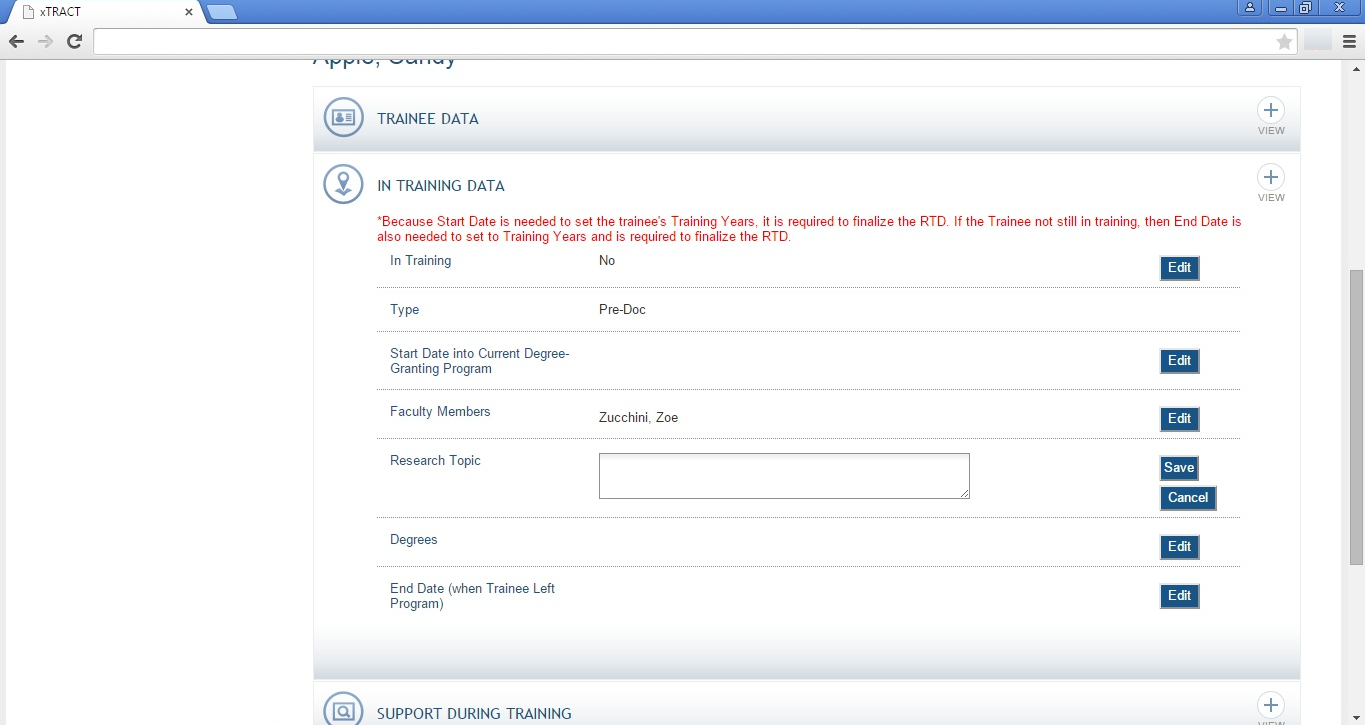Open the Chrome menu
The image size is (1365, 725).
coord(1349,41)
